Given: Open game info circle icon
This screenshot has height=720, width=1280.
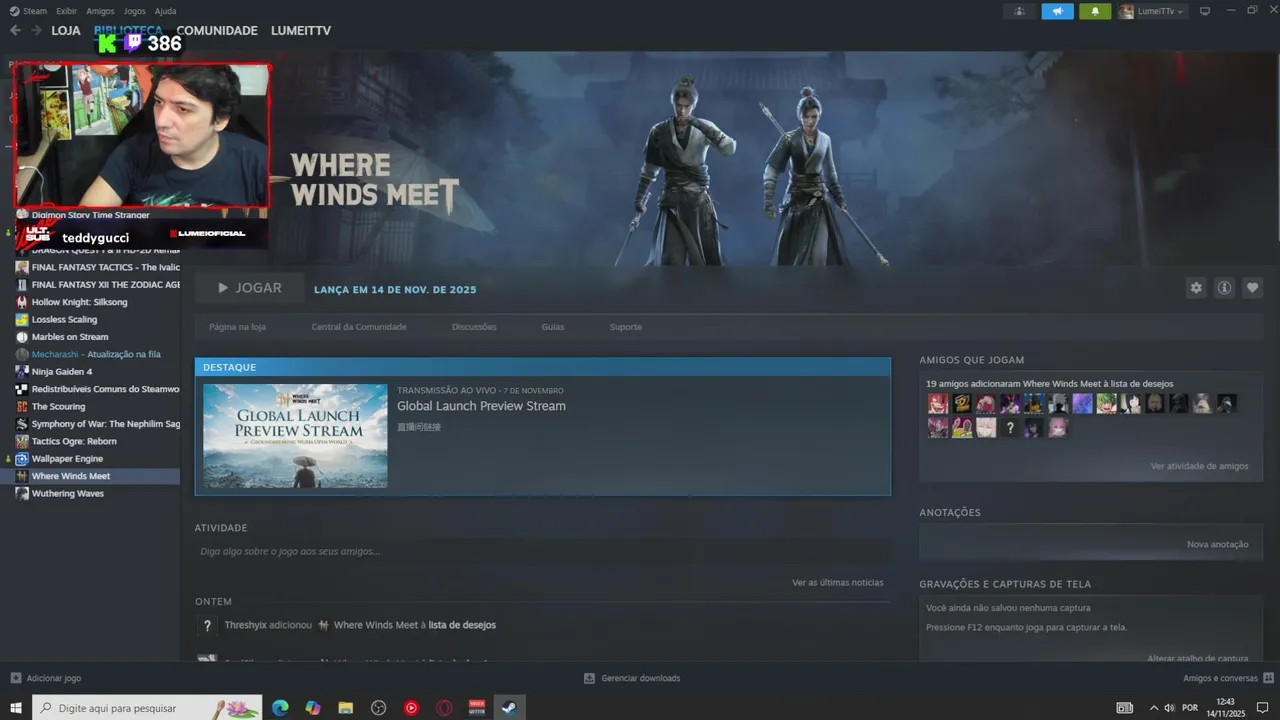Looking at the screenshot, I should click(x=1224, y=288).
